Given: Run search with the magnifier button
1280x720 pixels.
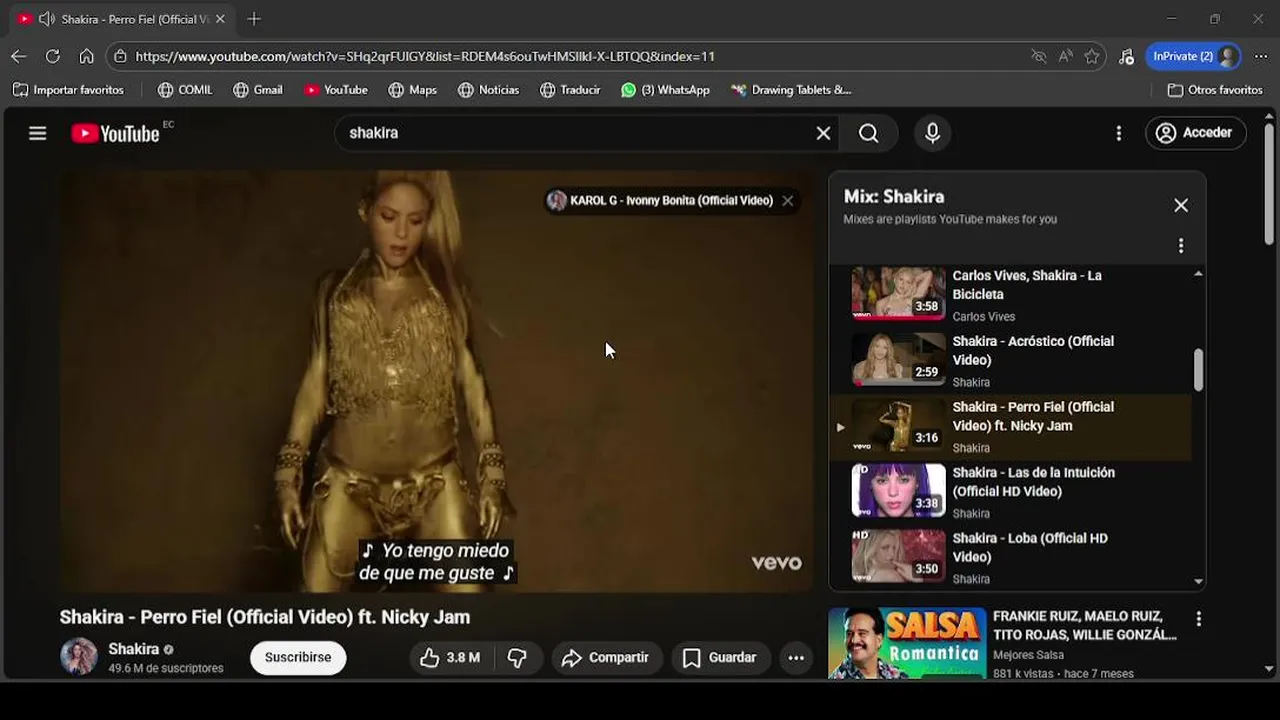Looking at the screenshot, I should click(x=868, y=133).
